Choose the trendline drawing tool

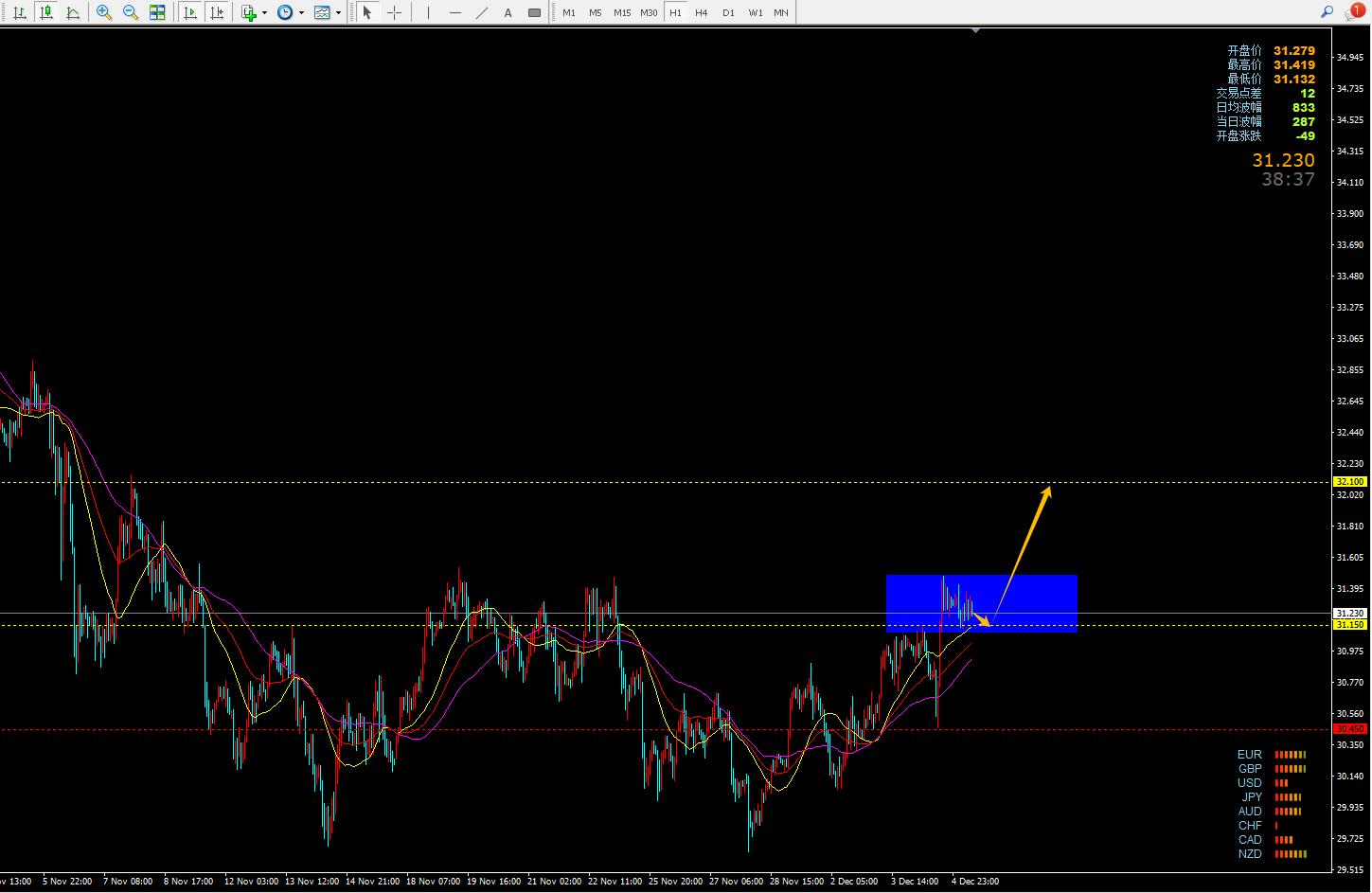(482, 12)
